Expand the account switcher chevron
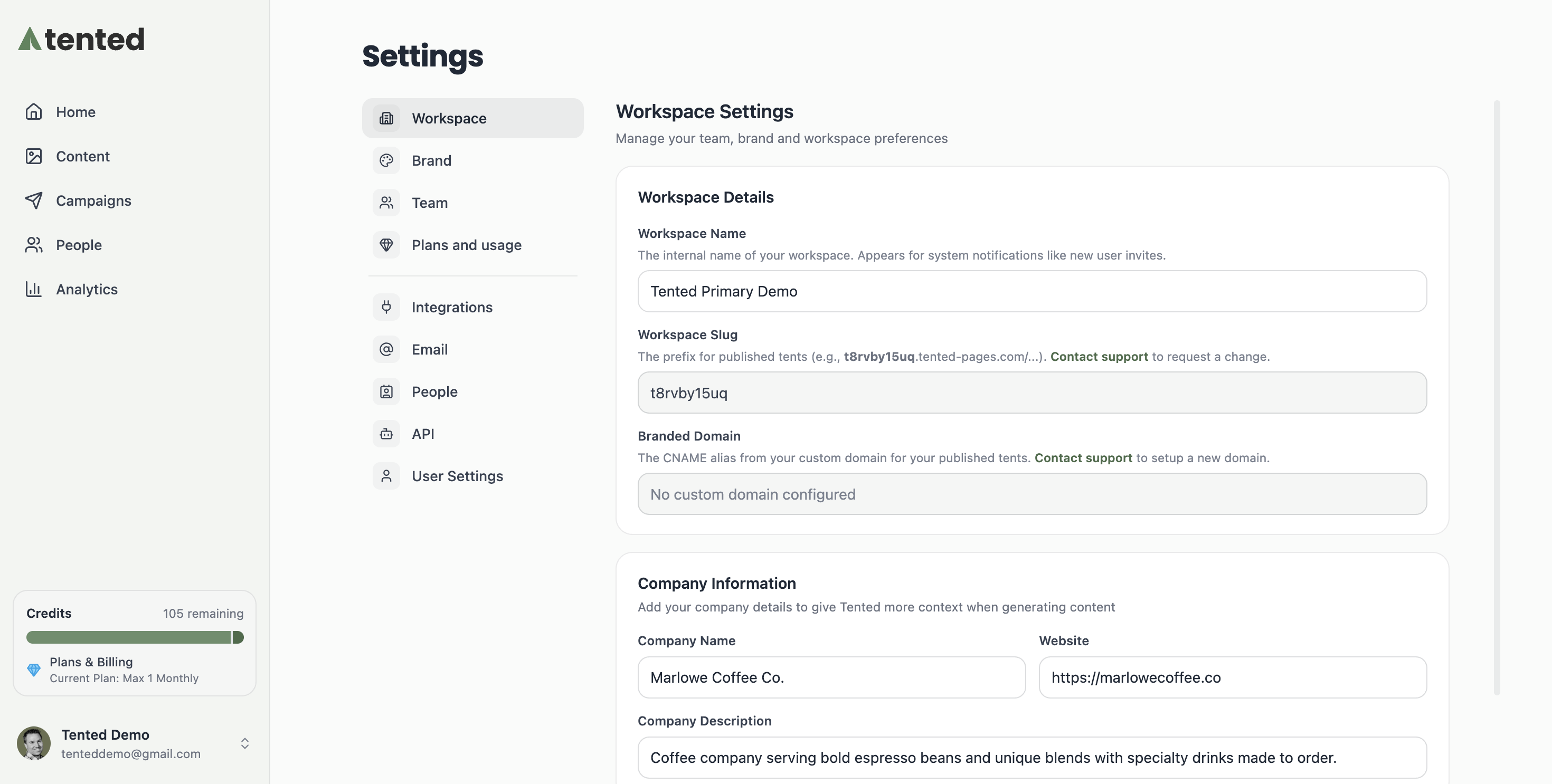This screenshot has height=784, width=1552. [x=244, y=743]
